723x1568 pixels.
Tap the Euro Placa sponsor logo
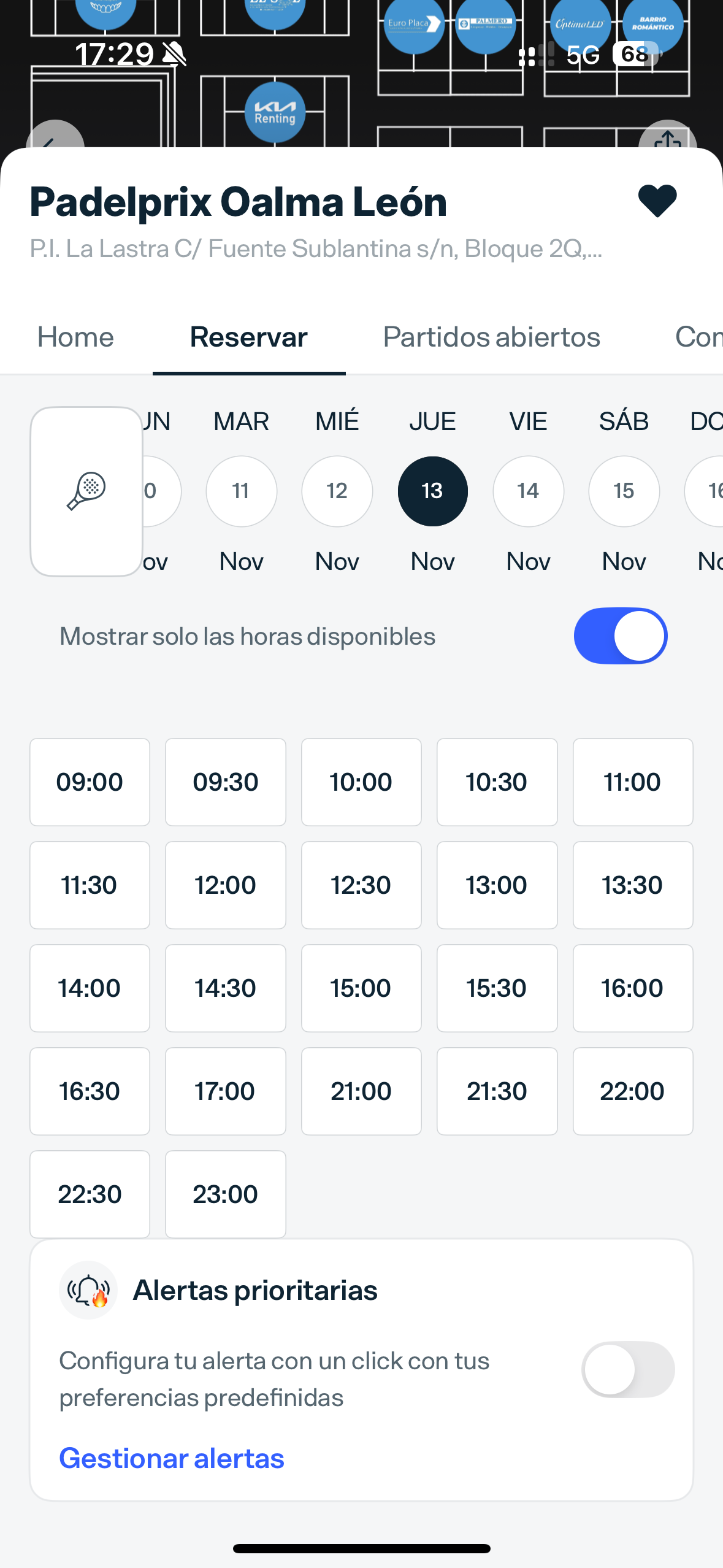click(414, 25)
